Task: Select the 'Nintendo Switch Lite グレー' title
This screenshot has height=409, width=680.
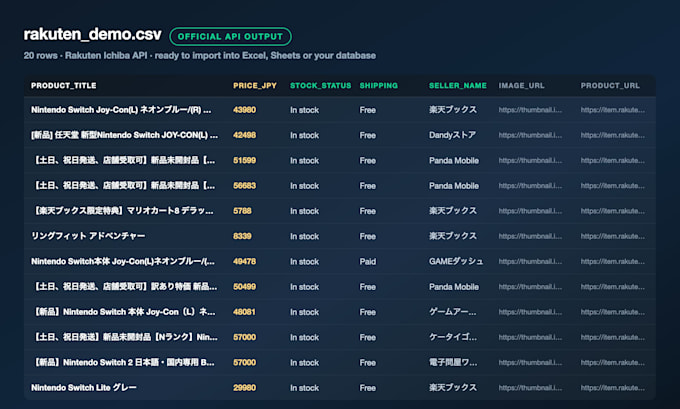Action: pos(84,387)
